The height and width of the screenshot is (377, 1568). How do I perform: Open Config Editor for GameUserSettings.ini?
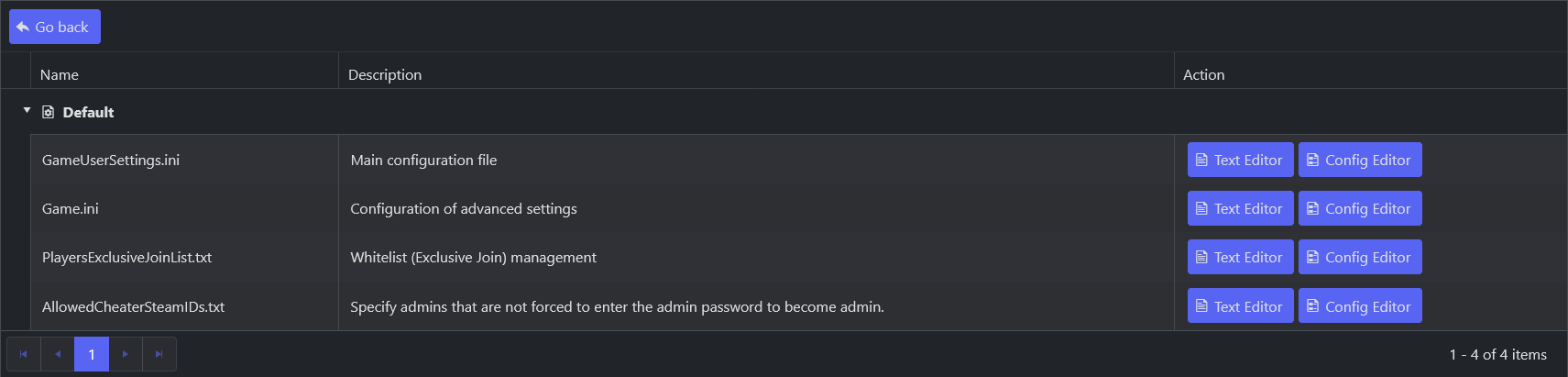point(1360,160)
